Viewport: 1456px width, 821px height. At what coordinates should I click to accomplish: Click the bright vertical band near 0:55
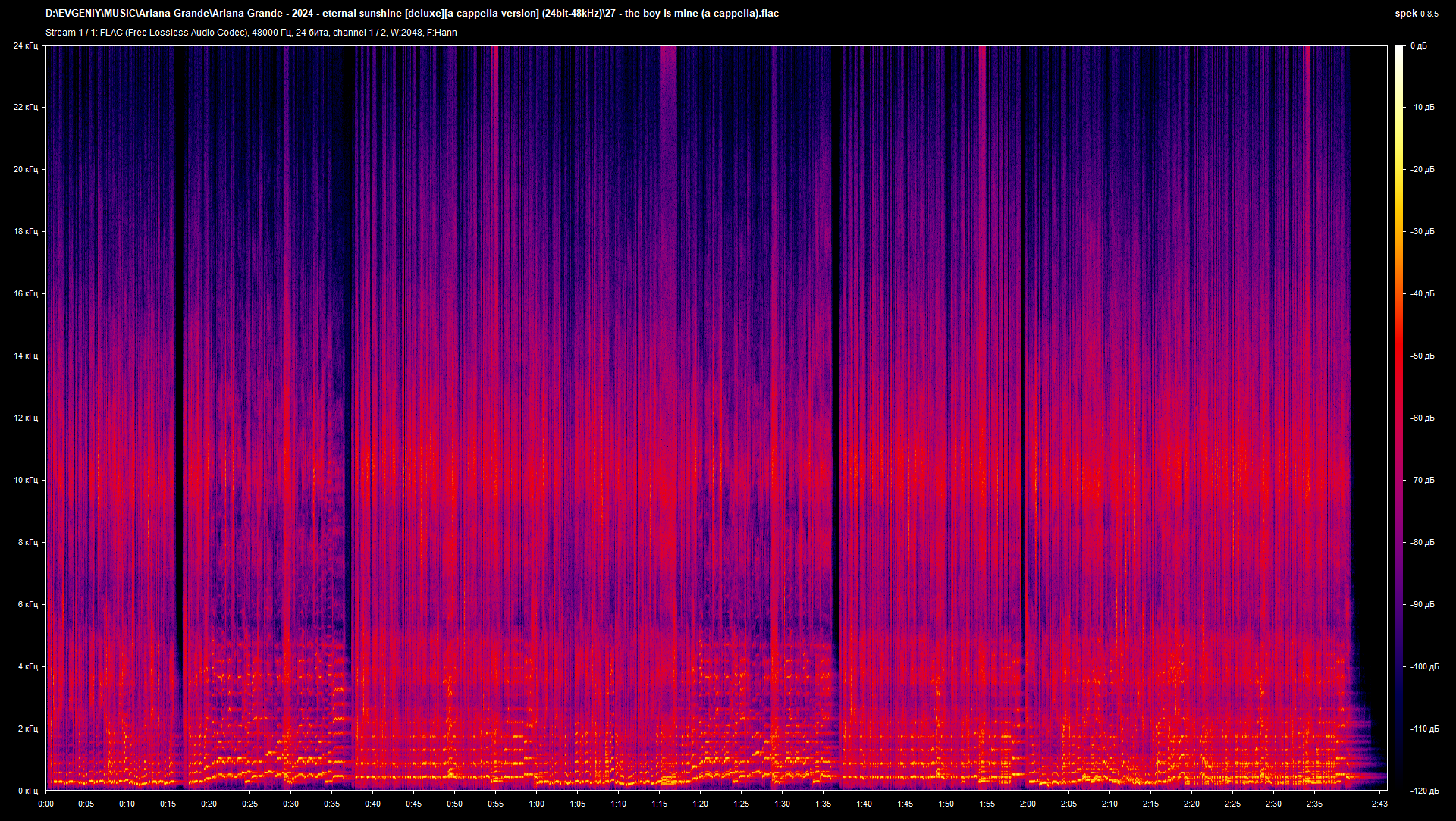coord(494,303)
